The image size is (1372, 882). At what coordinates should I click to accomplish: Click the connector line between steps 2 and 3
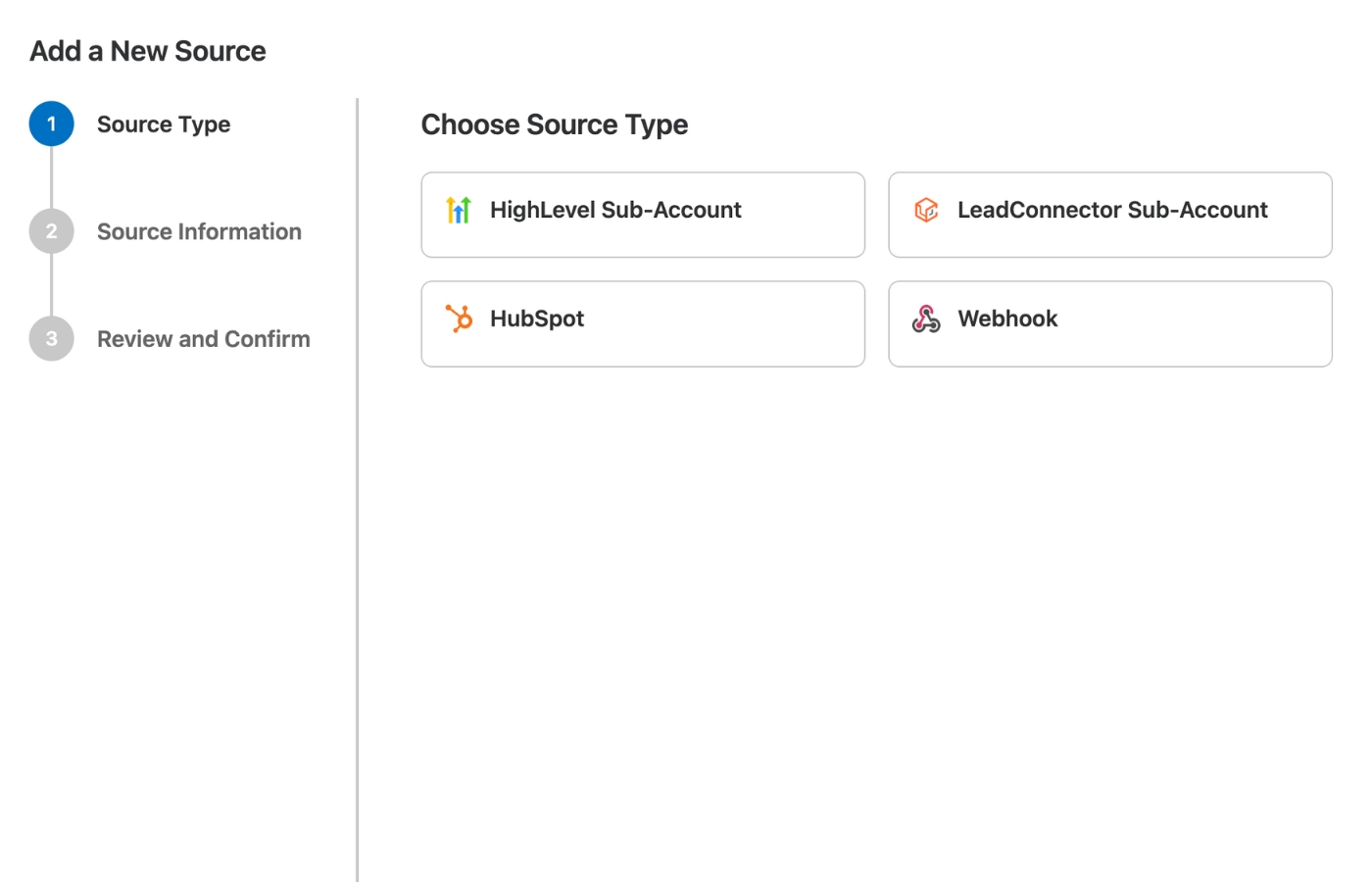(x=52, y=286)
